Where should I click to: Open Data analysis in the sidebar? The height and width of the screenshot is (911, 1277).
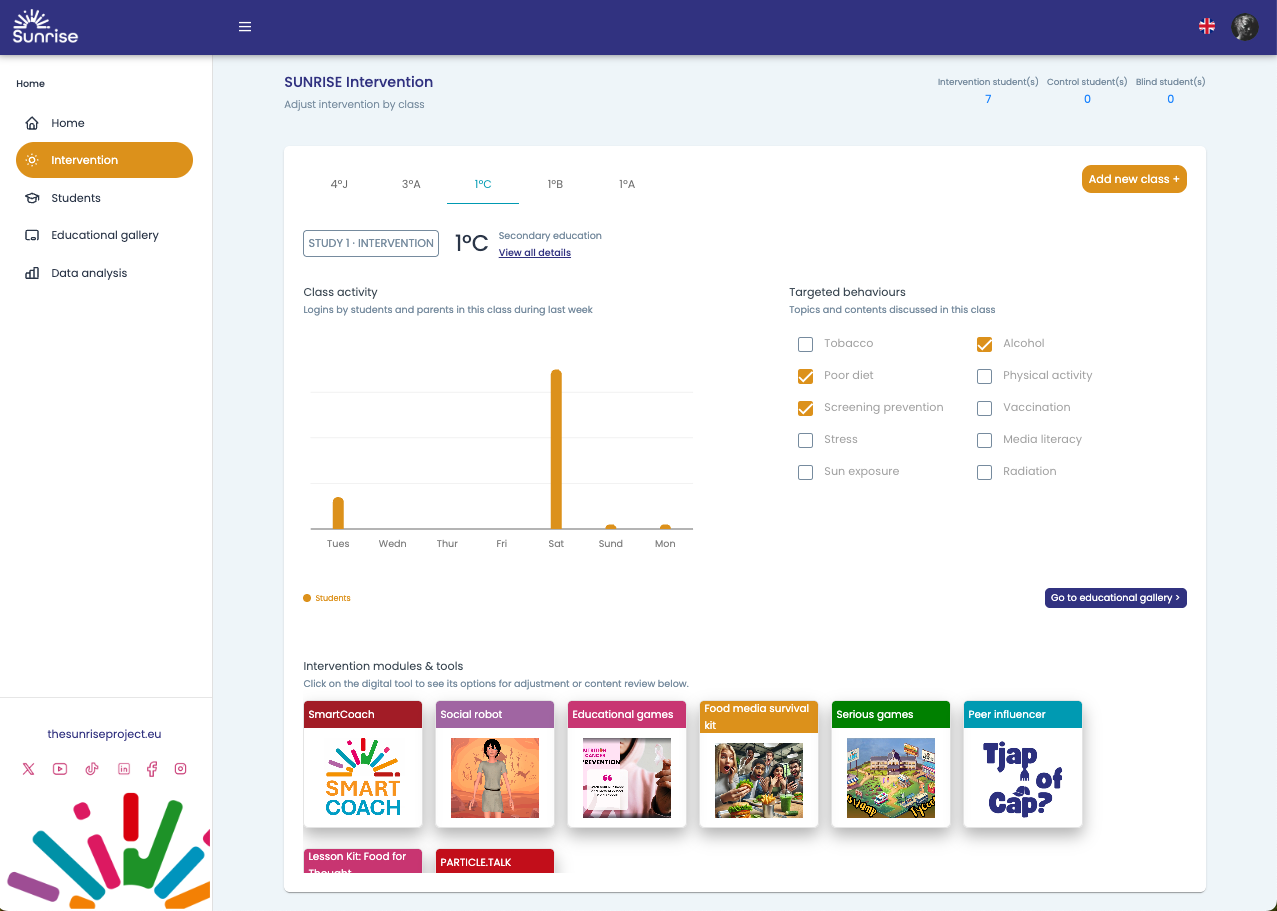coord(89,273)
